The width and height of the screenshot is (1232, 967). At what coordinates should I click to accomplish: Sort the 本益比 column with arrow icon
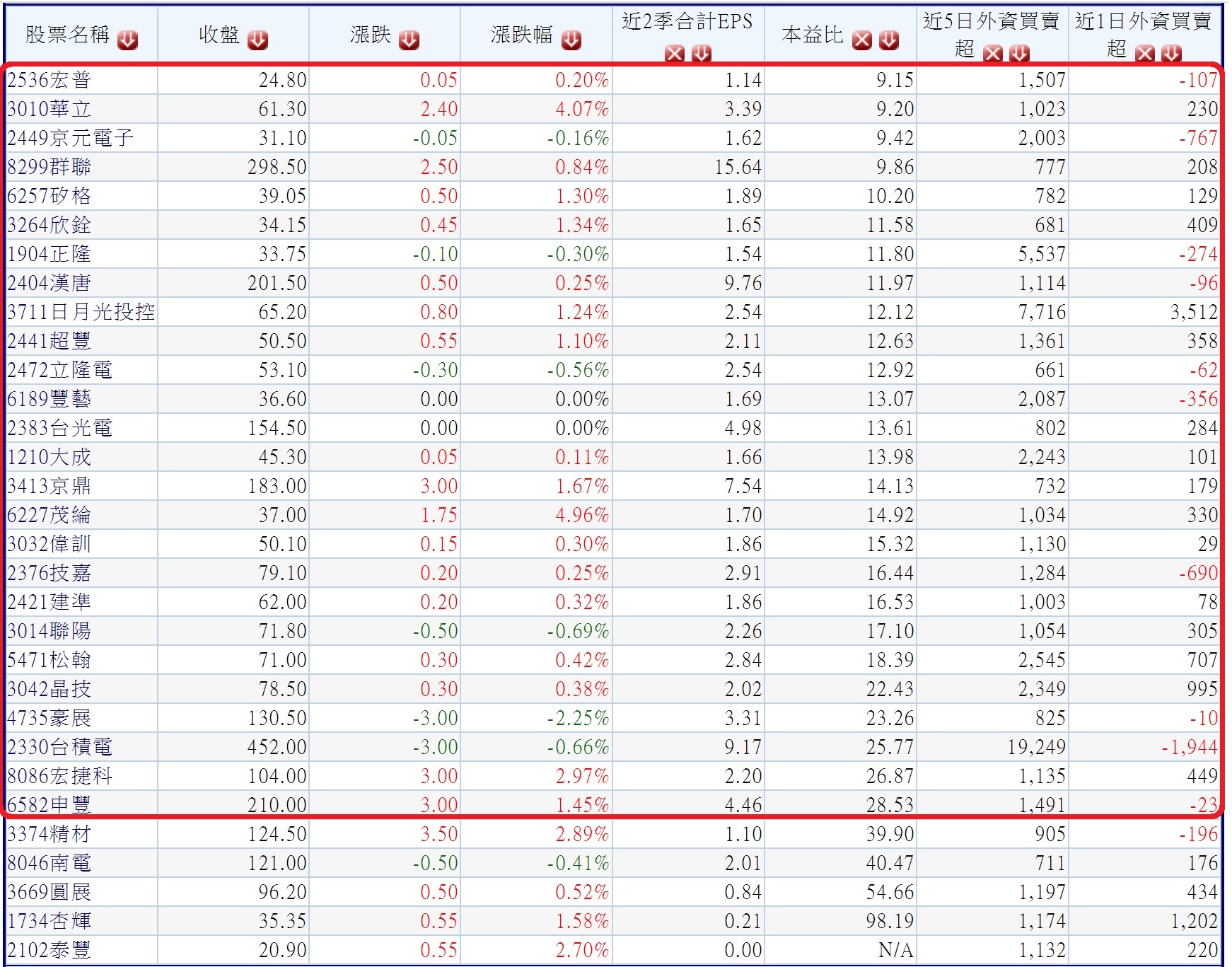(889, 40)
